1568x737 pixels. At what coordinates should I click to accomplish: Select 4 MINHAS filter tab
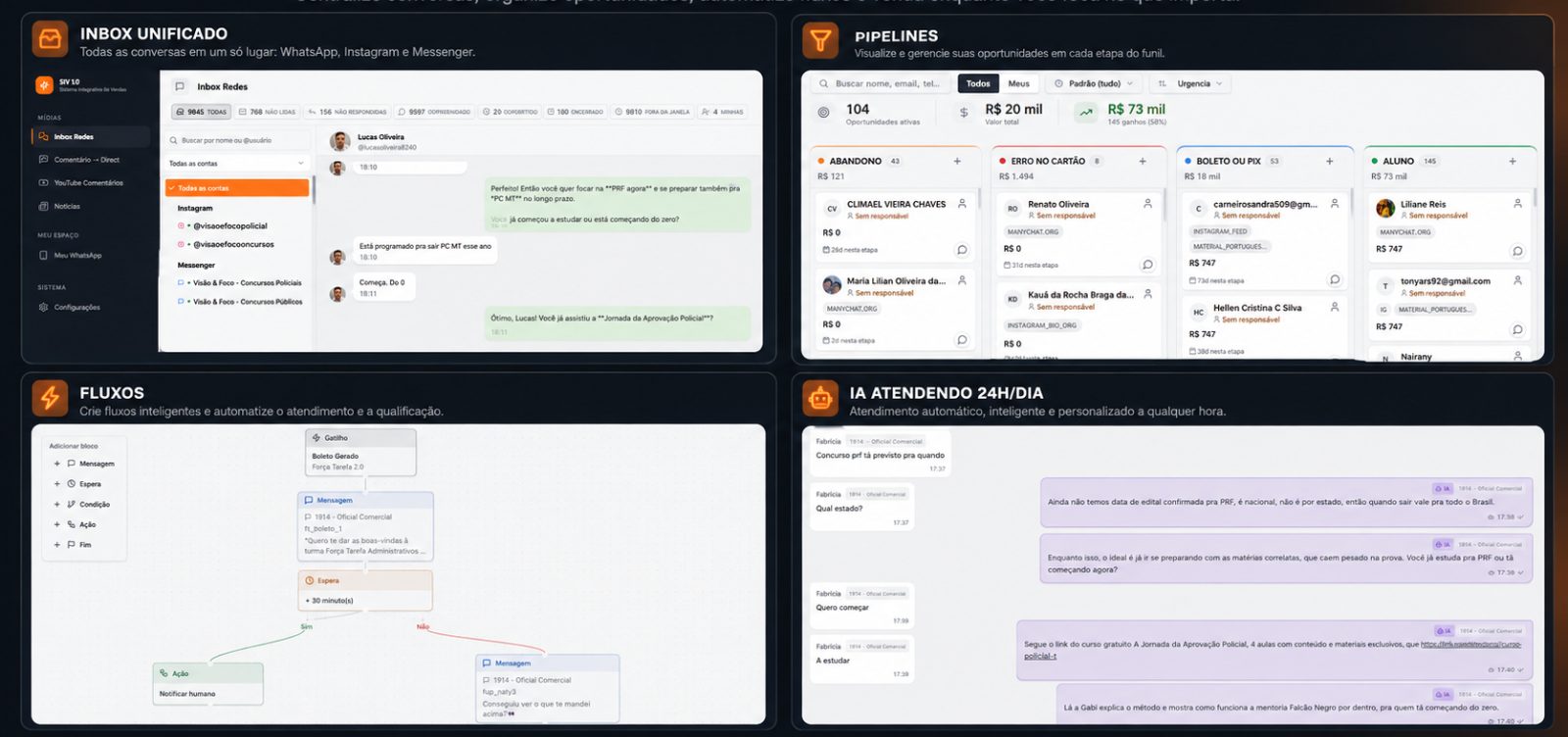722,112
